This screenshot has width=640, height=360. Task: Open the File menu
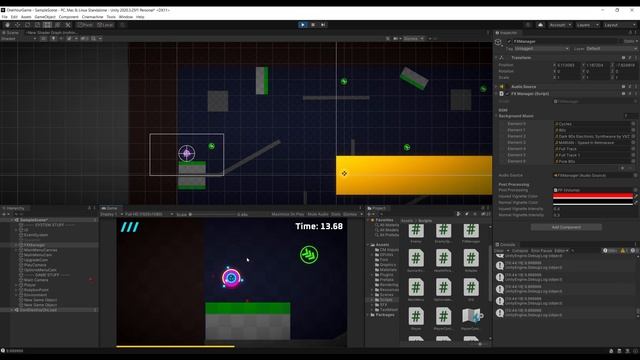tap(4, 17)
